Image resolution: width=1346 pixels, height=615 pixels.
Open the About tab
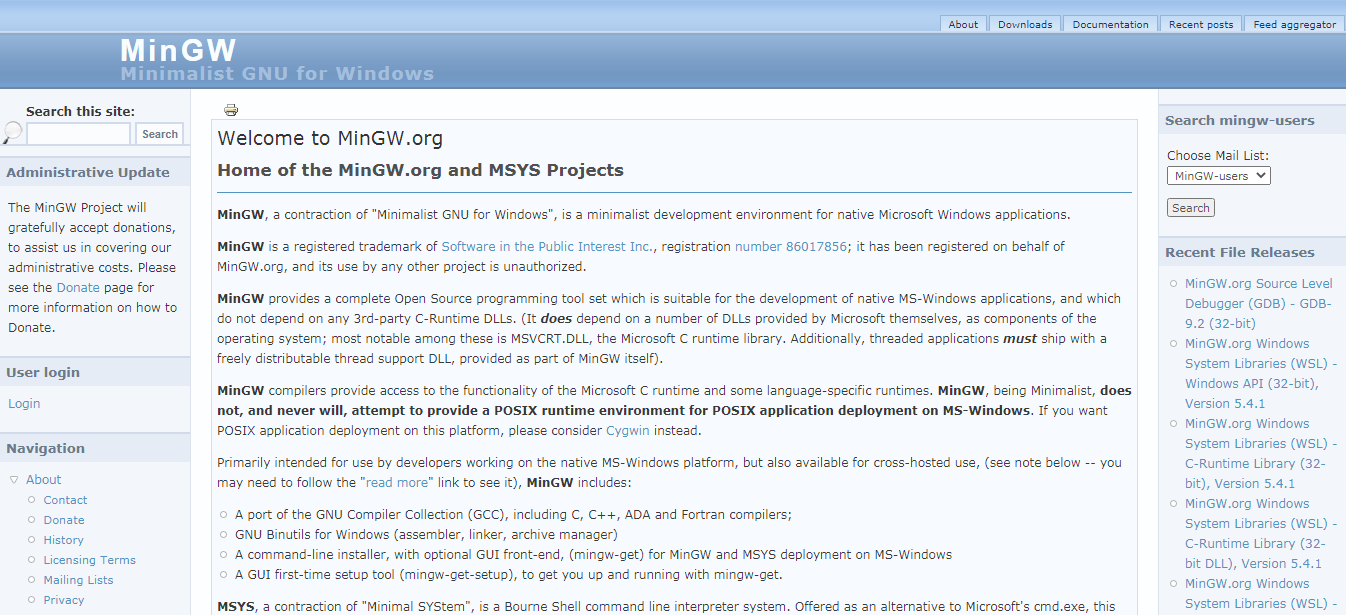(x=963, y=24)
